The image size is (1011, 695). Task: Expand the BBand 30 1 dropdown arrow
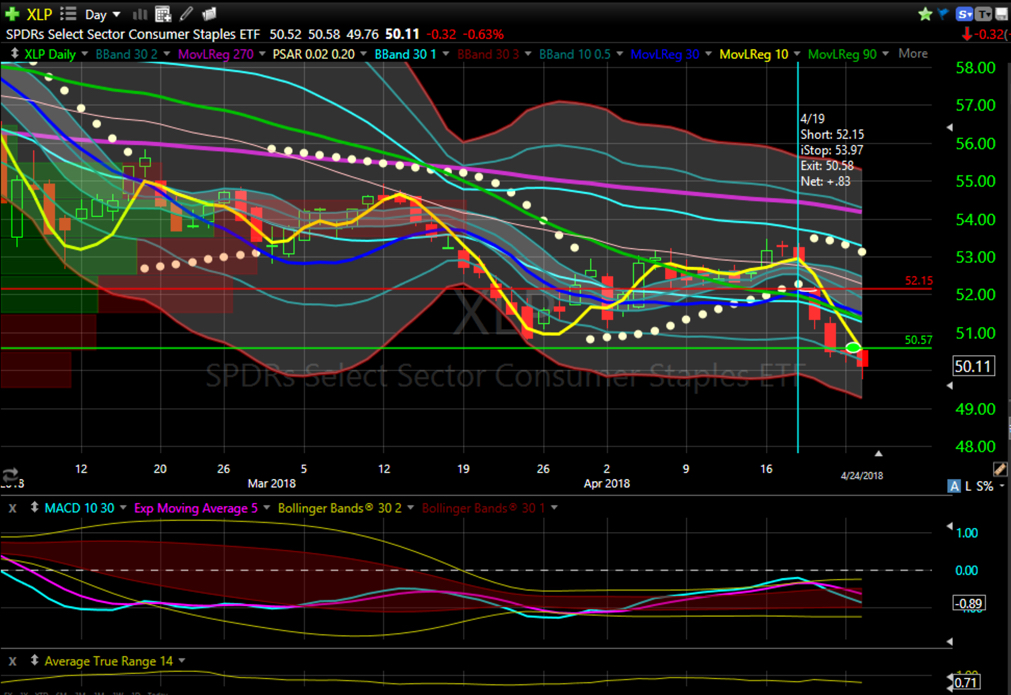446,54
